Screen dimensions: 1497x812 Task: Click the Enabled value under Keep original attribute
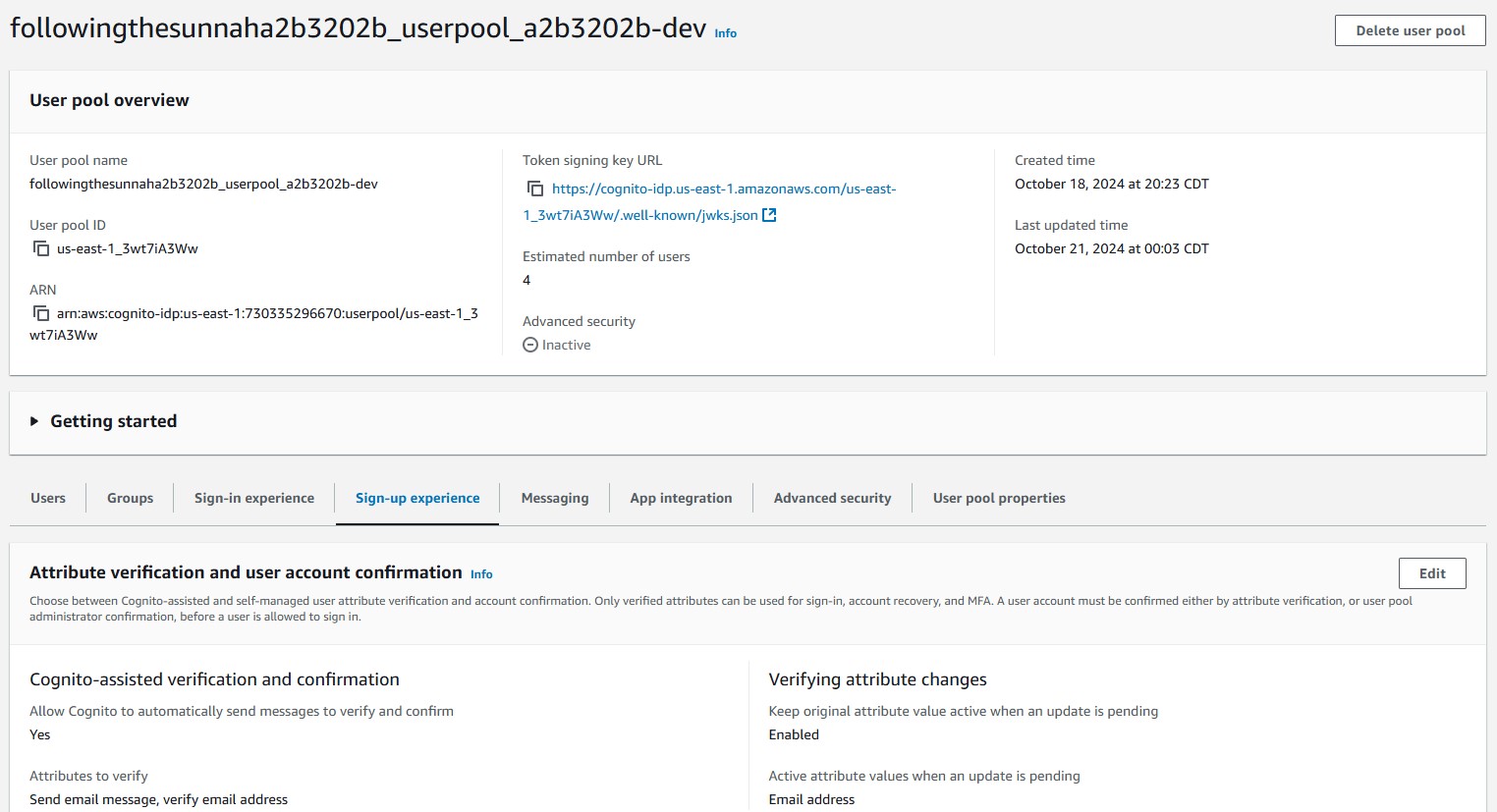coord(794,734)
